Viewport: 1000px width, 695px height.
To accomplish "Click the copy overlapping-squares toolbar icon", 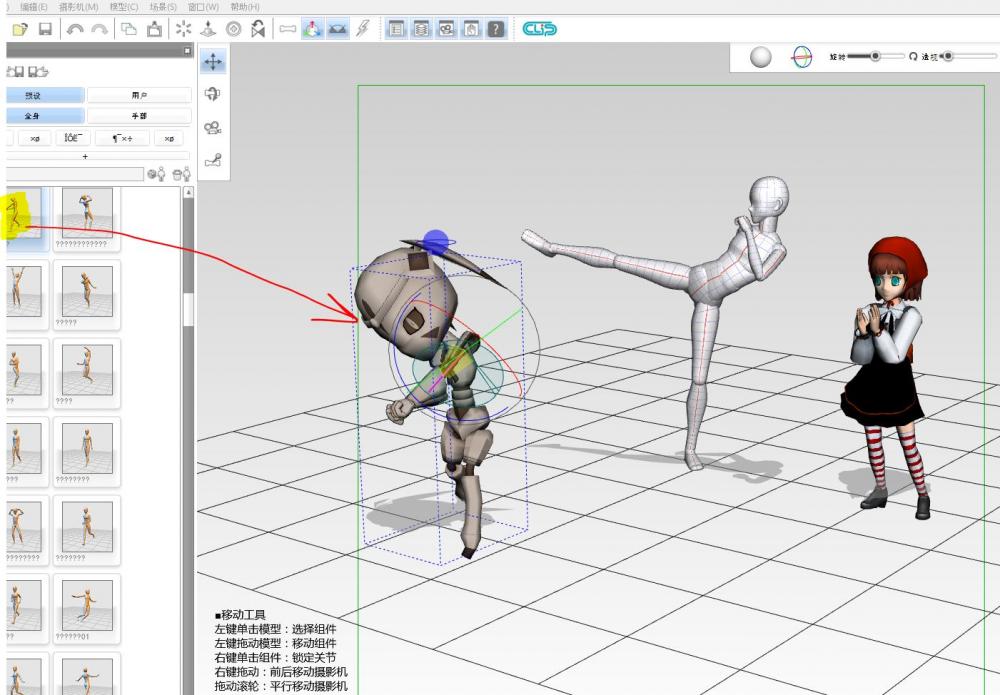I will point(129,29).
